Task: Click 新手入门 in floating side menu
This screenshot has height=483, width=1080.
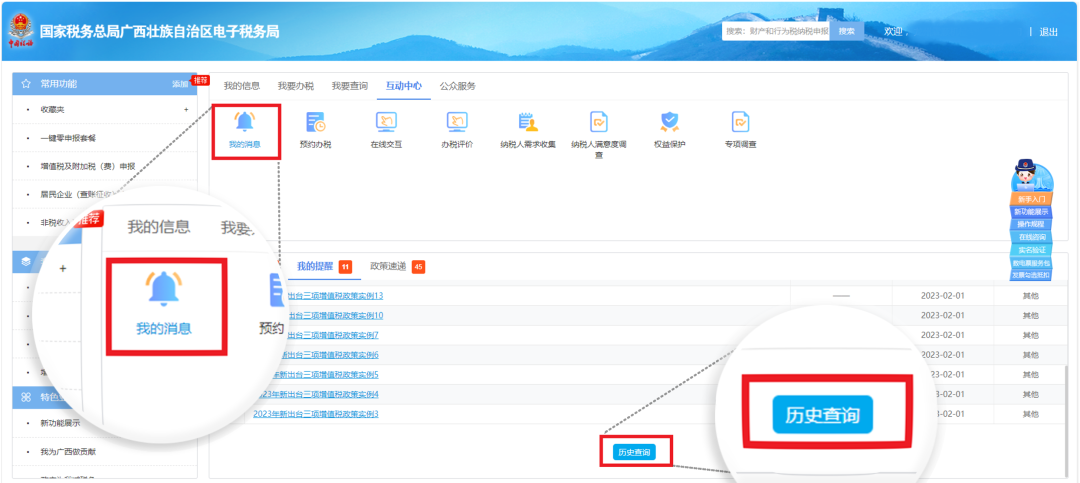Action: click(x=1031, y=199)
